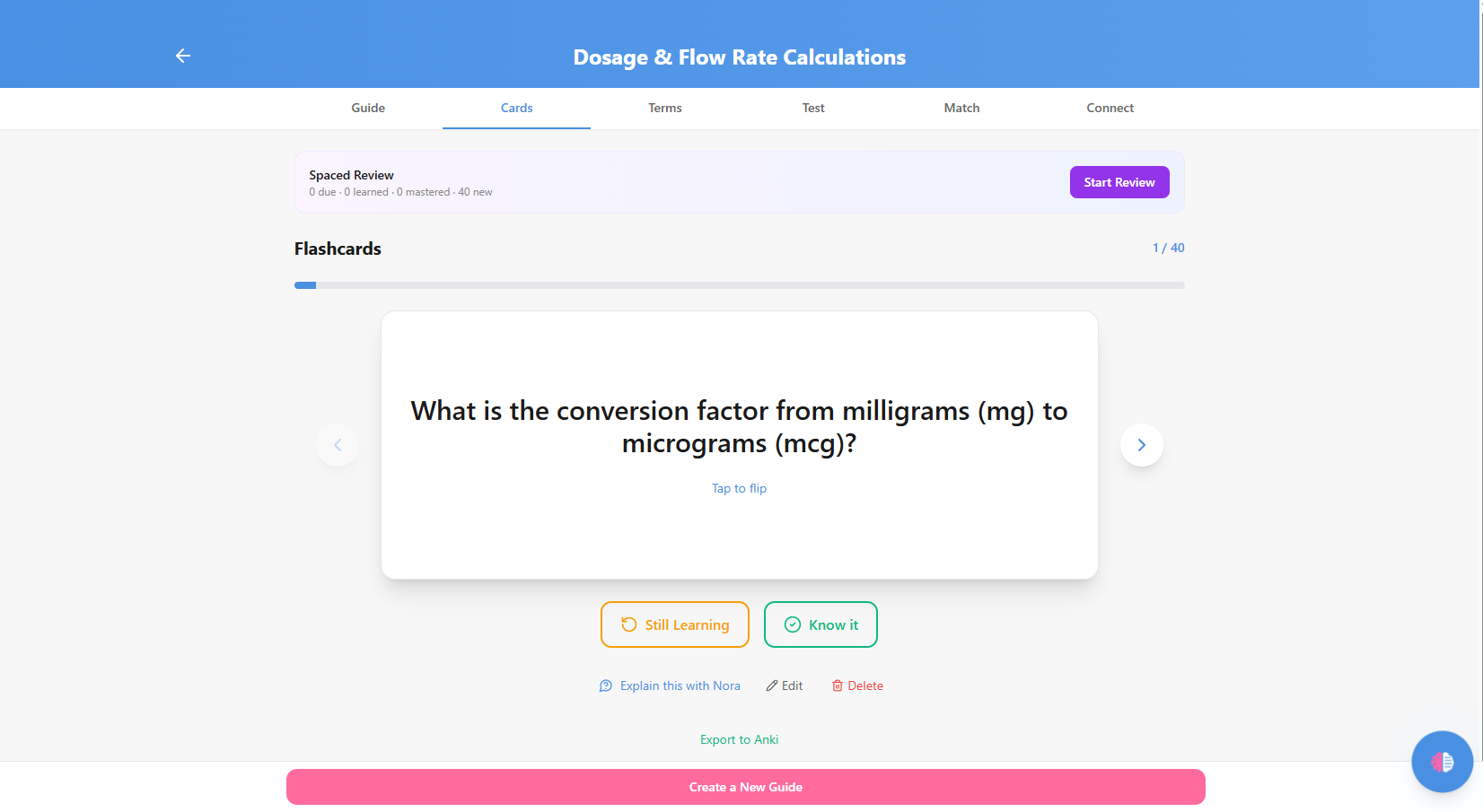Screen dimensions: 1483x812
Task: Open the floating brain assistant icon
Action: tap(1442, 762)
